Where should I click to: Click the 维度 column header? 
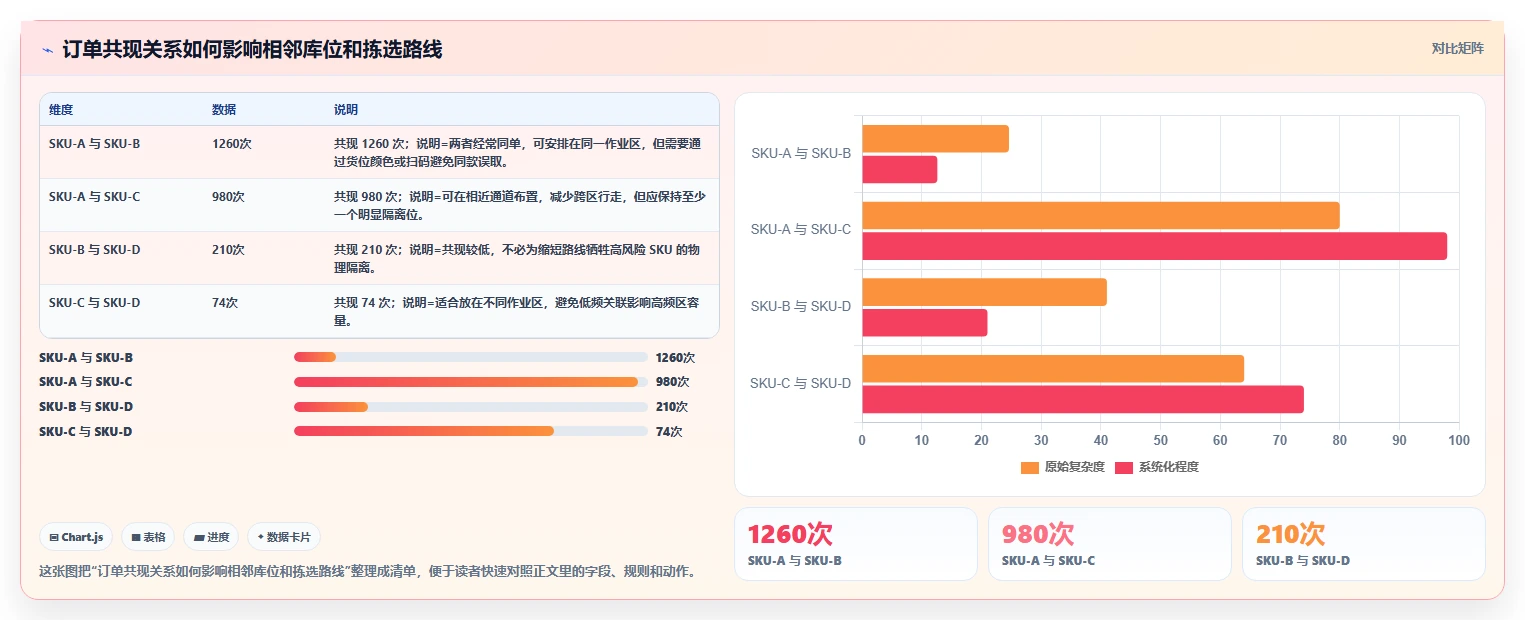tap(61, 109)
